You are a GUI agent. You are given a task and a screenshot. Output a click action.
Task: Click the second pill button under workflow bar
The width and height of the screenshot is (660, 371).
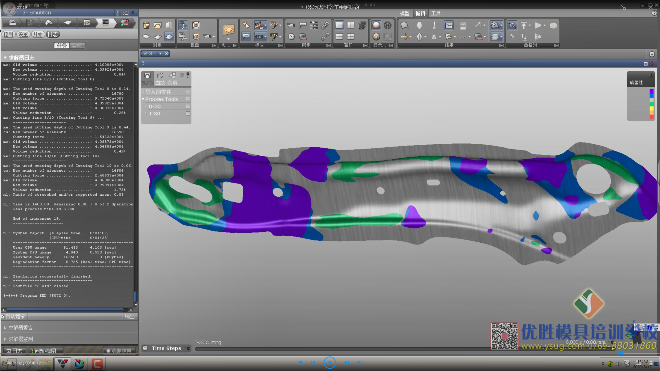click(23, 34)
